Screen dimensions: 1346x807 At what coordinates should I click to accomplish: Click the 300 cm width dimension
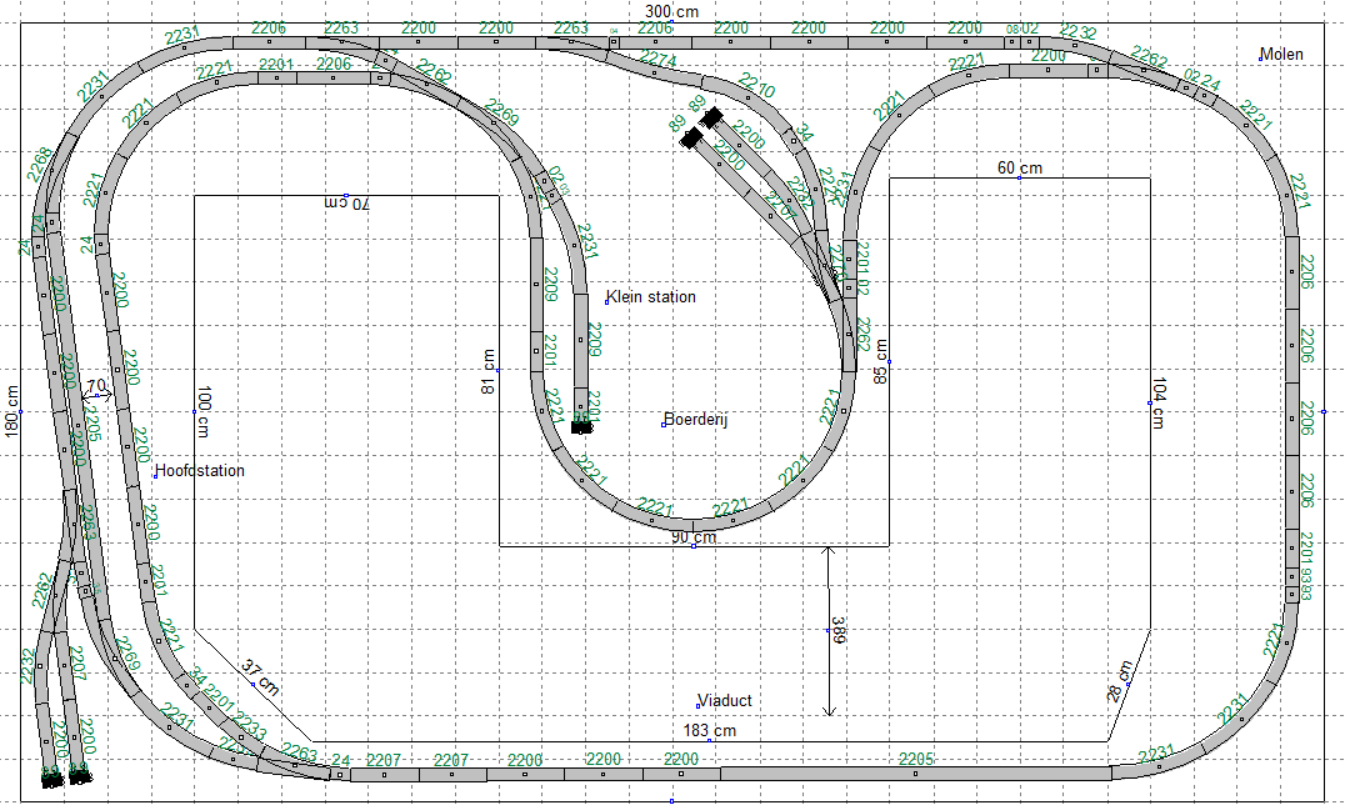coord(671,11)
